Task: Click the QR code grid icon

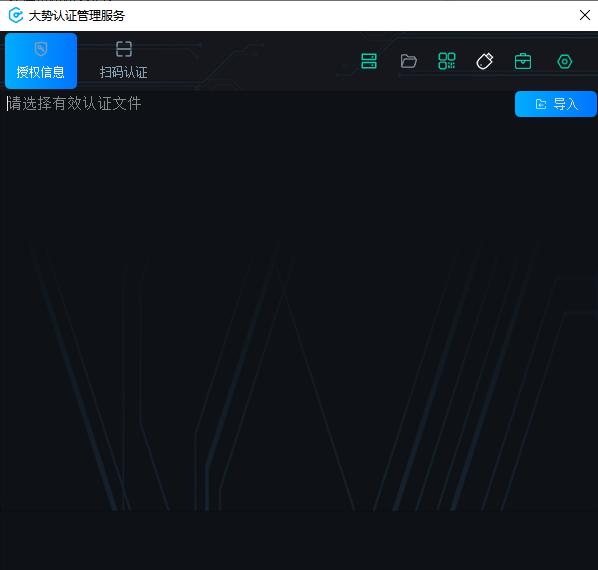Action: [447, 61]
